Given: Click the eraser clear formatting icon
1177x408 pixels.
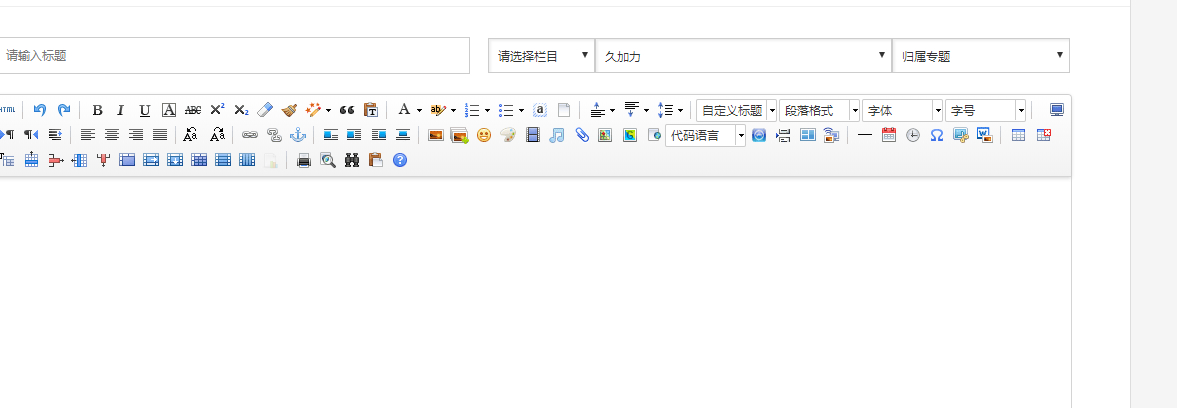Looking at the screenshot, I should [x=265, y=110].
